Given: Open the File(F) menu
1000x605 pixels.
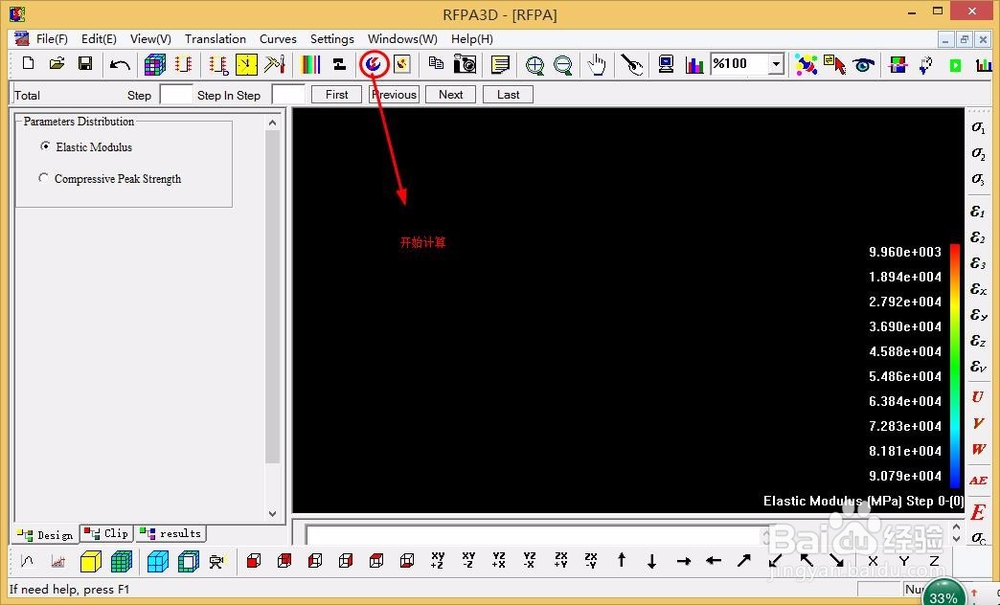Looking at the screenshot, I should [x=52, y=39].
